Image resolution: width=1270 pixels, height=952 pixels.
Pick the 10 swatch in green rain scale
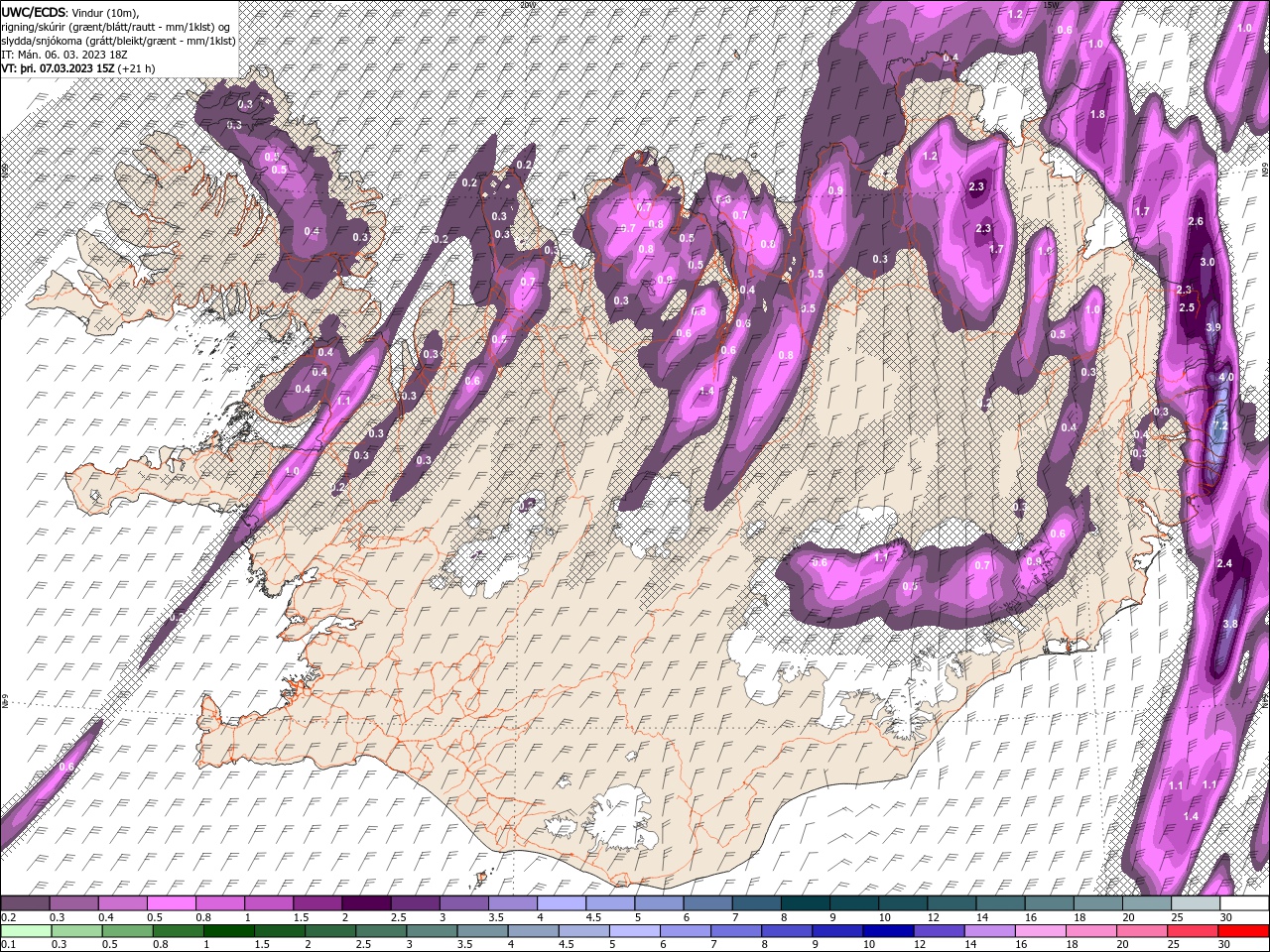click(889, 931)
